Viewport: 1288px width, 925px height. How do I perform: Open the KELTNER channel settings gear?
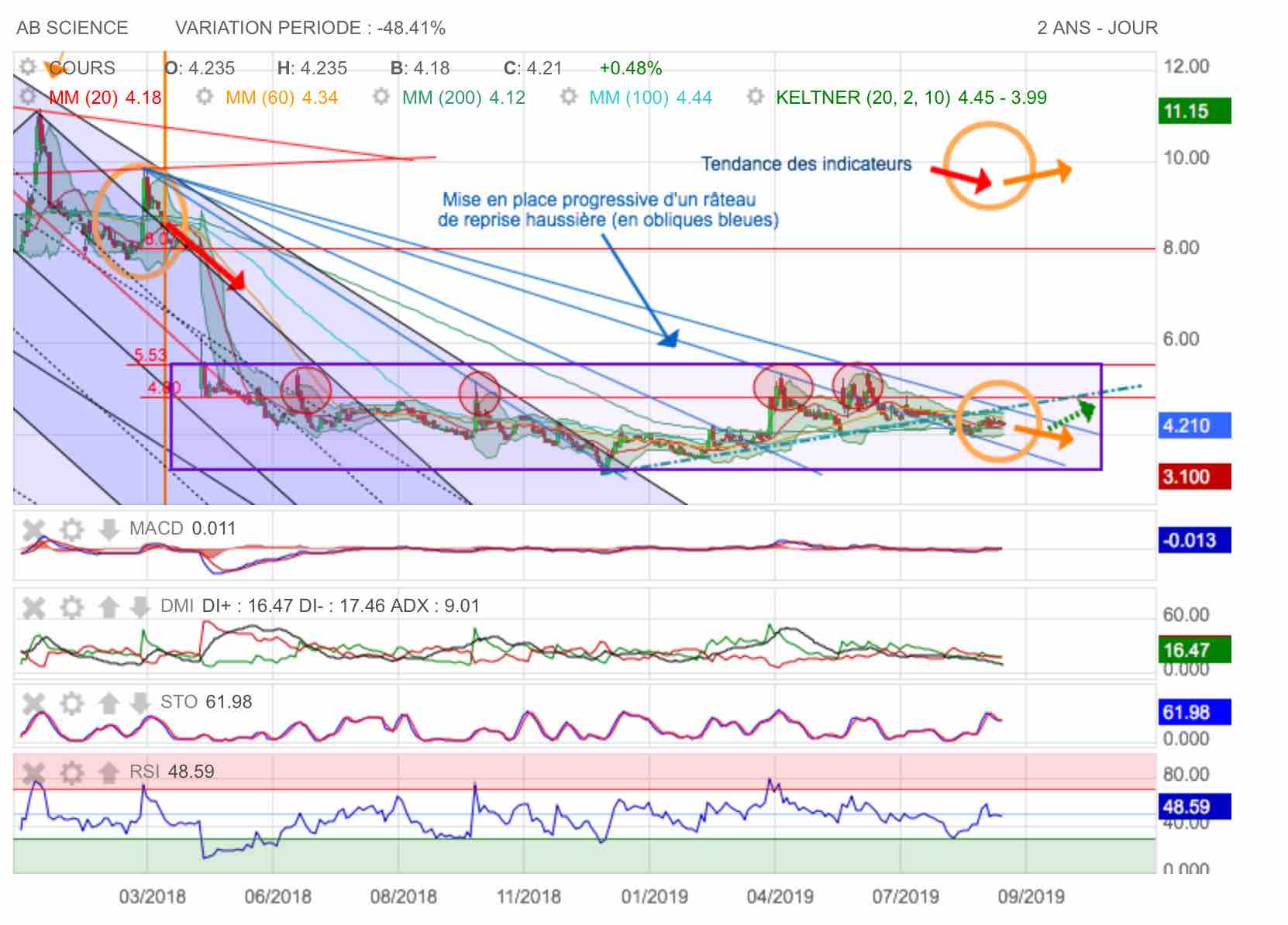click(x=756, y=97)
